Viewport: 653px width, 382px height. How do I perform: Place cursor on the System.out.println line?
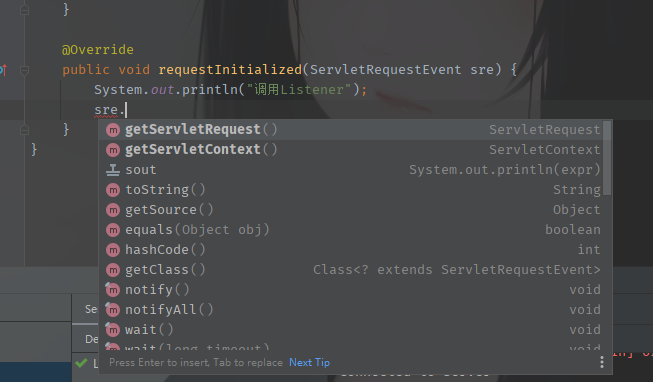click(x=230, y=90)
